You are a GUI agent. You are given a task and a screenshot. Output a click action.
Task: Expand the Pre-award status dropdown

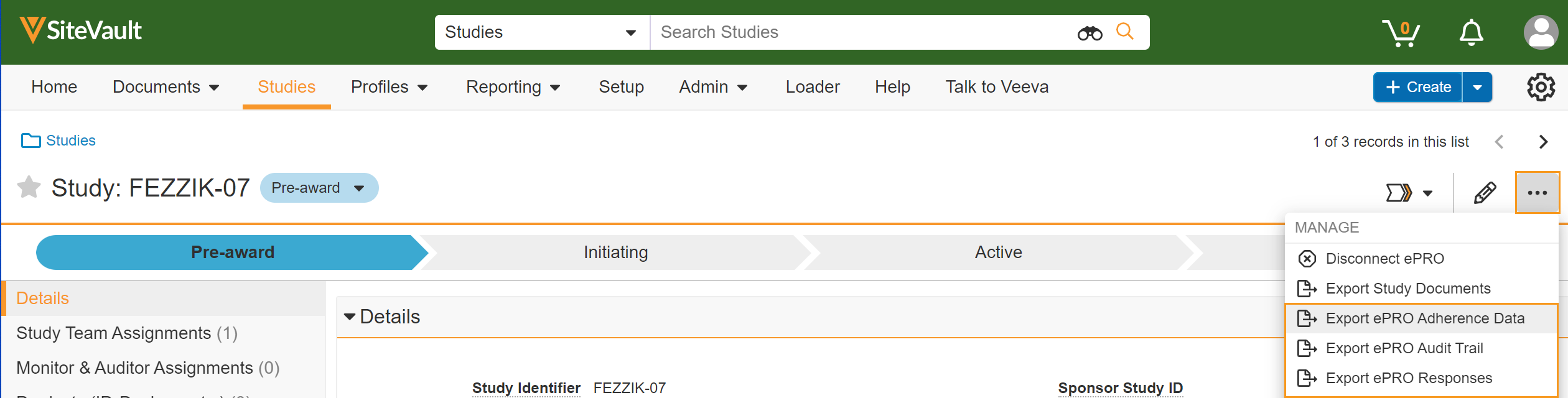tap(358, 188)
